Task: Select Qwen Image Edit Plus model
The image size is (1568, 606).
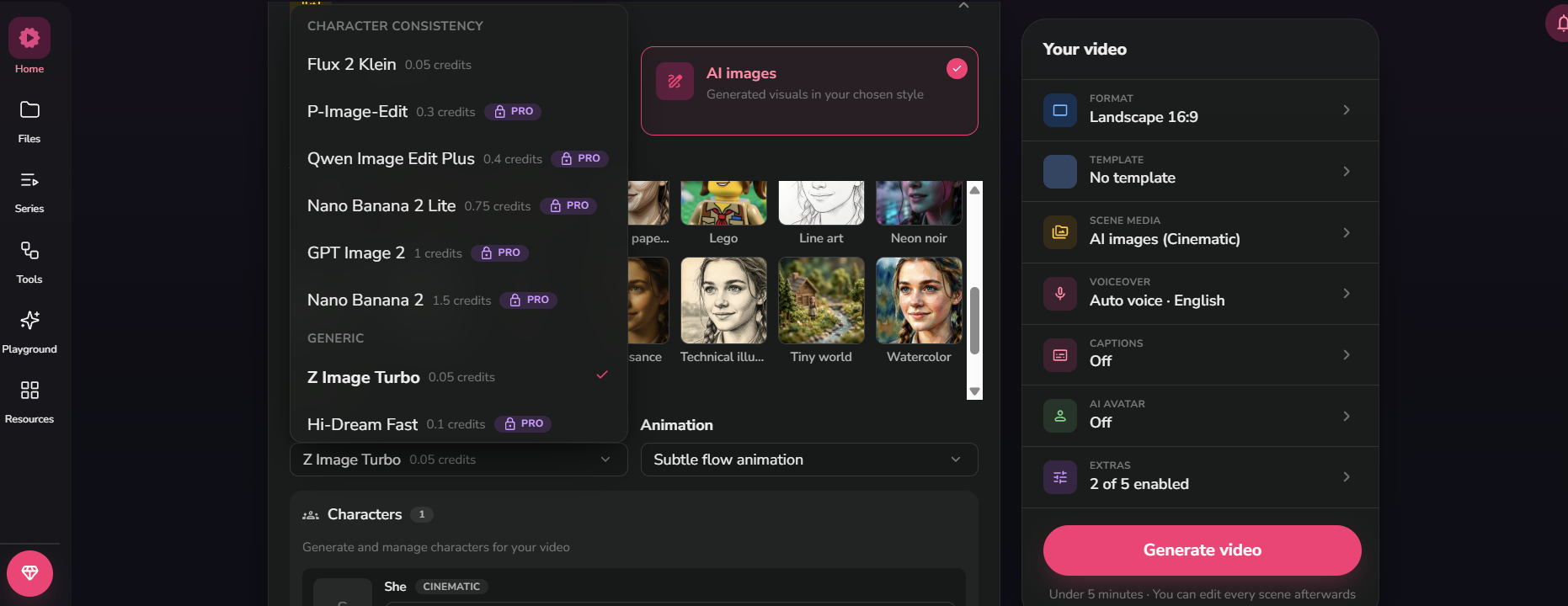Action: point(459,158)
